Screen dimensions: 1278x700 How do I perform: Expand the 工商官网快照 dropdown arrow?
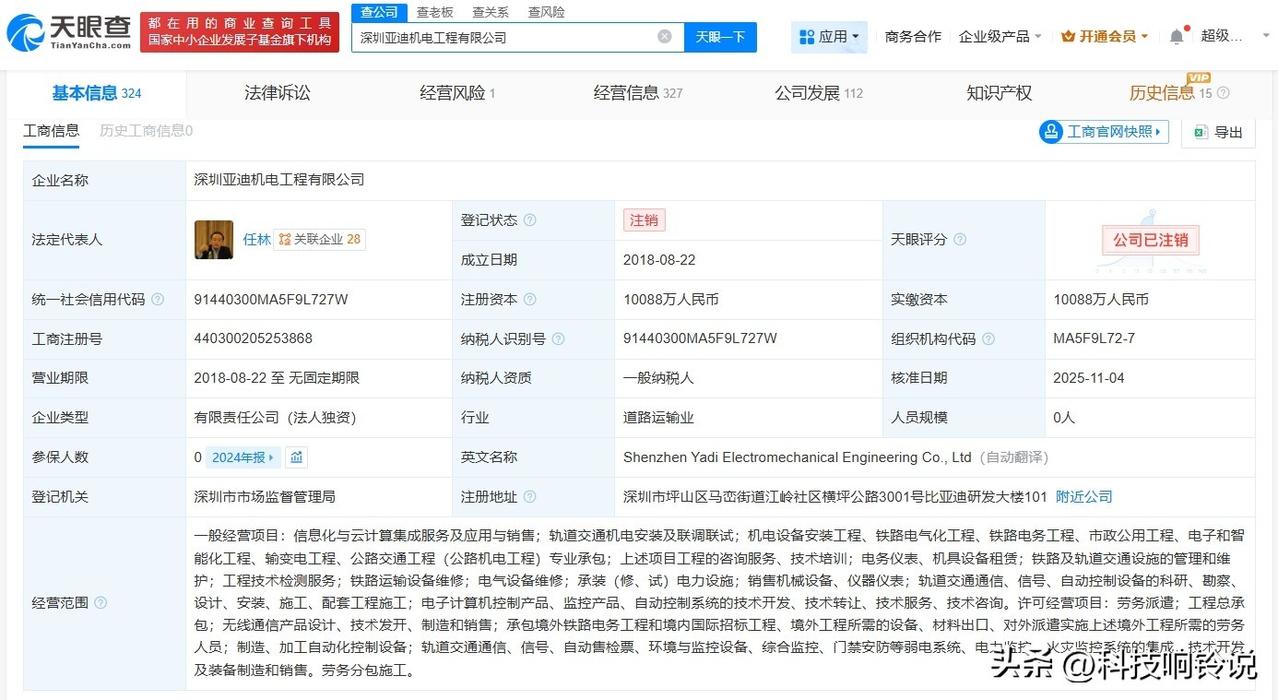click(x=1160, y=132)
